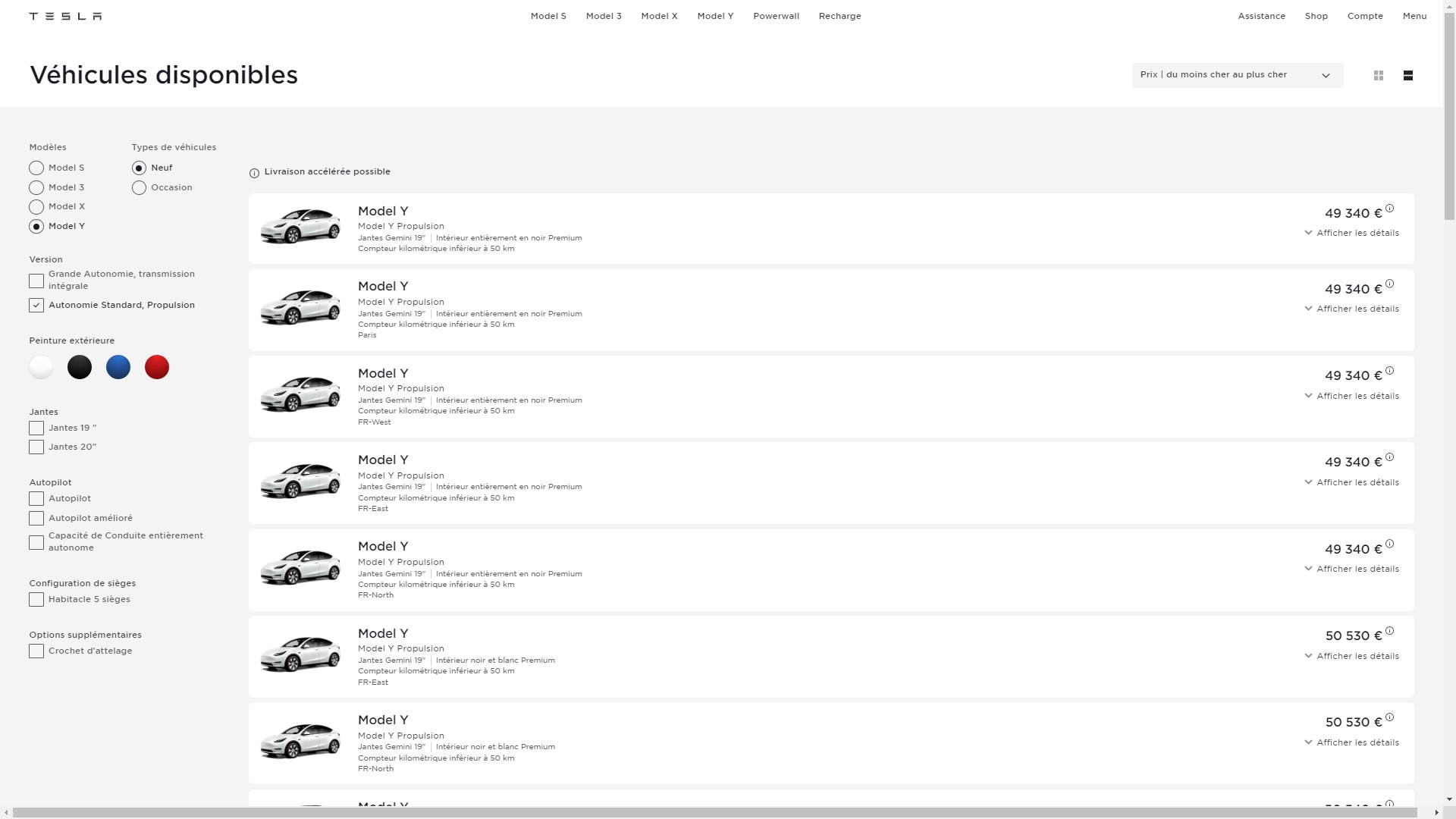Open Powerwall in top navigation
This screenshot has width=1456, height=819.
tap(776, 16)
